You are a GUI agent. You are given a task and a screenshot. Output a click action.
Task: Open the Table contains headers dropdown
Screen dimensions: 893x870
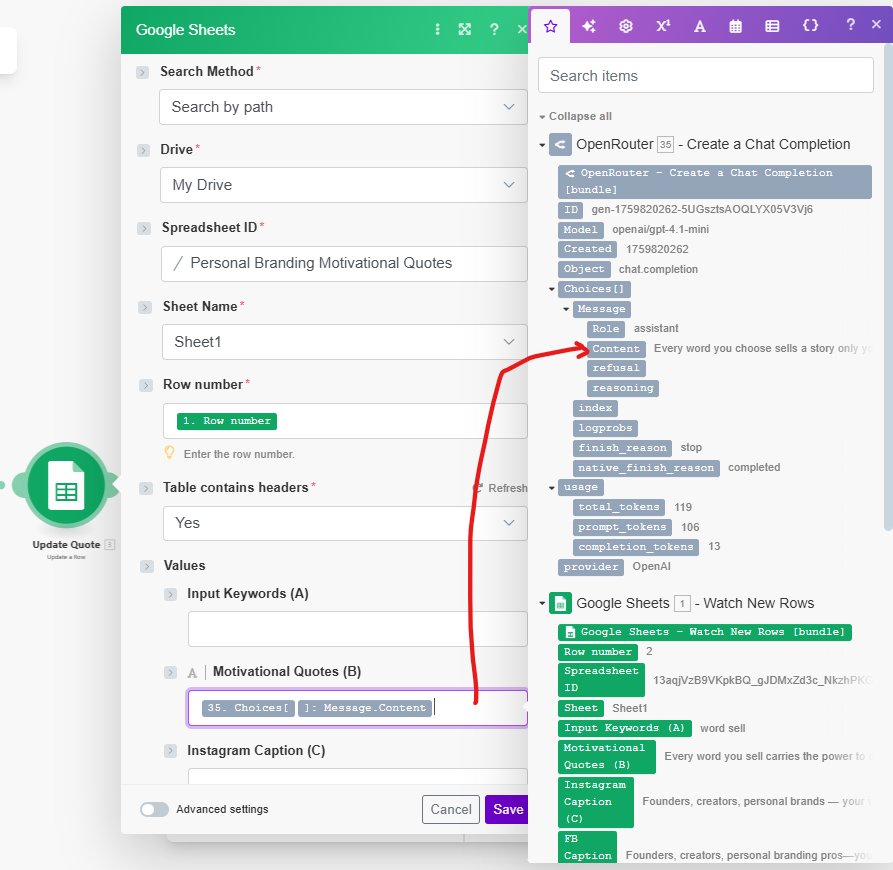[x=345, y=523]
